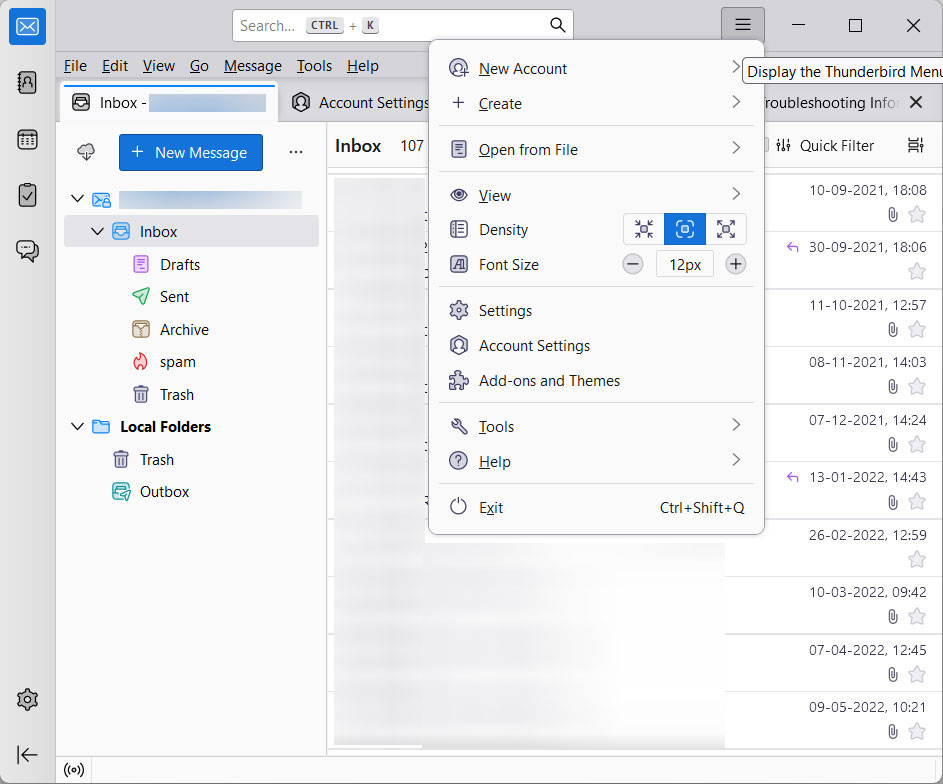Collapse the spaces toolbar
This screenshot has height=784, width=943.
[27, 755]
